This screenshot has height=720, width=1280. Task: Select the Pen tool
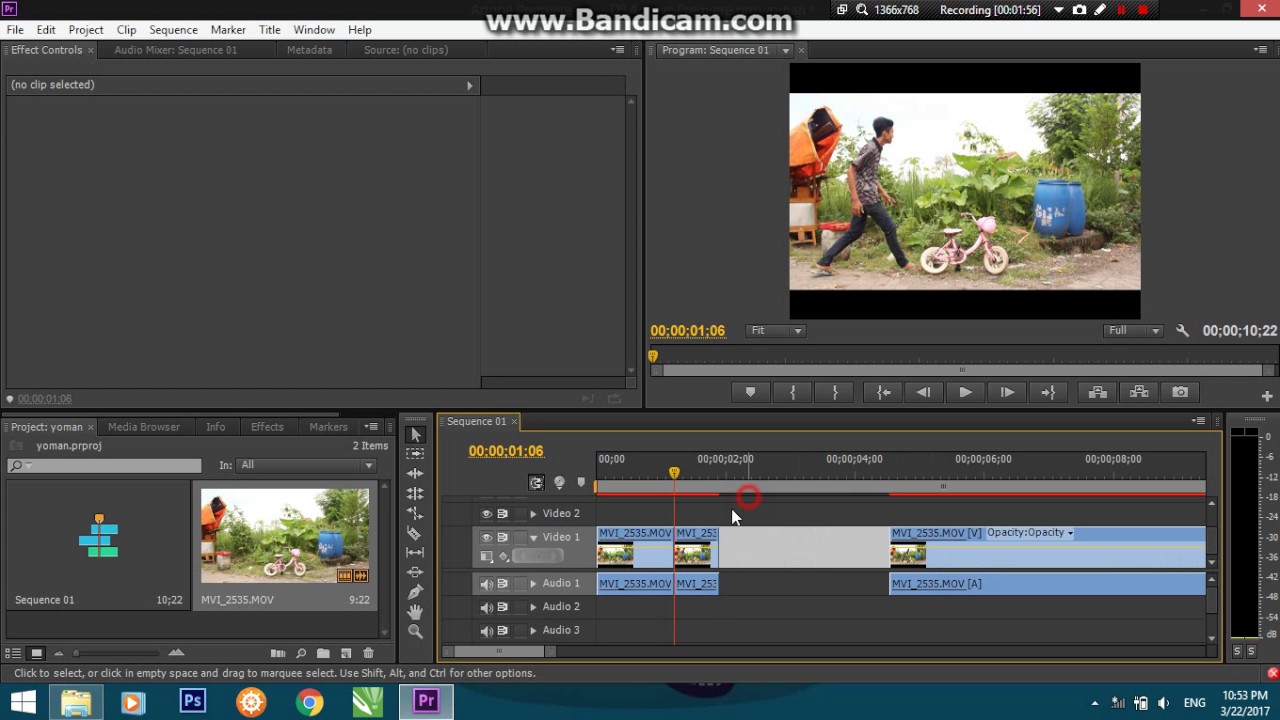[x=415, y=592]
